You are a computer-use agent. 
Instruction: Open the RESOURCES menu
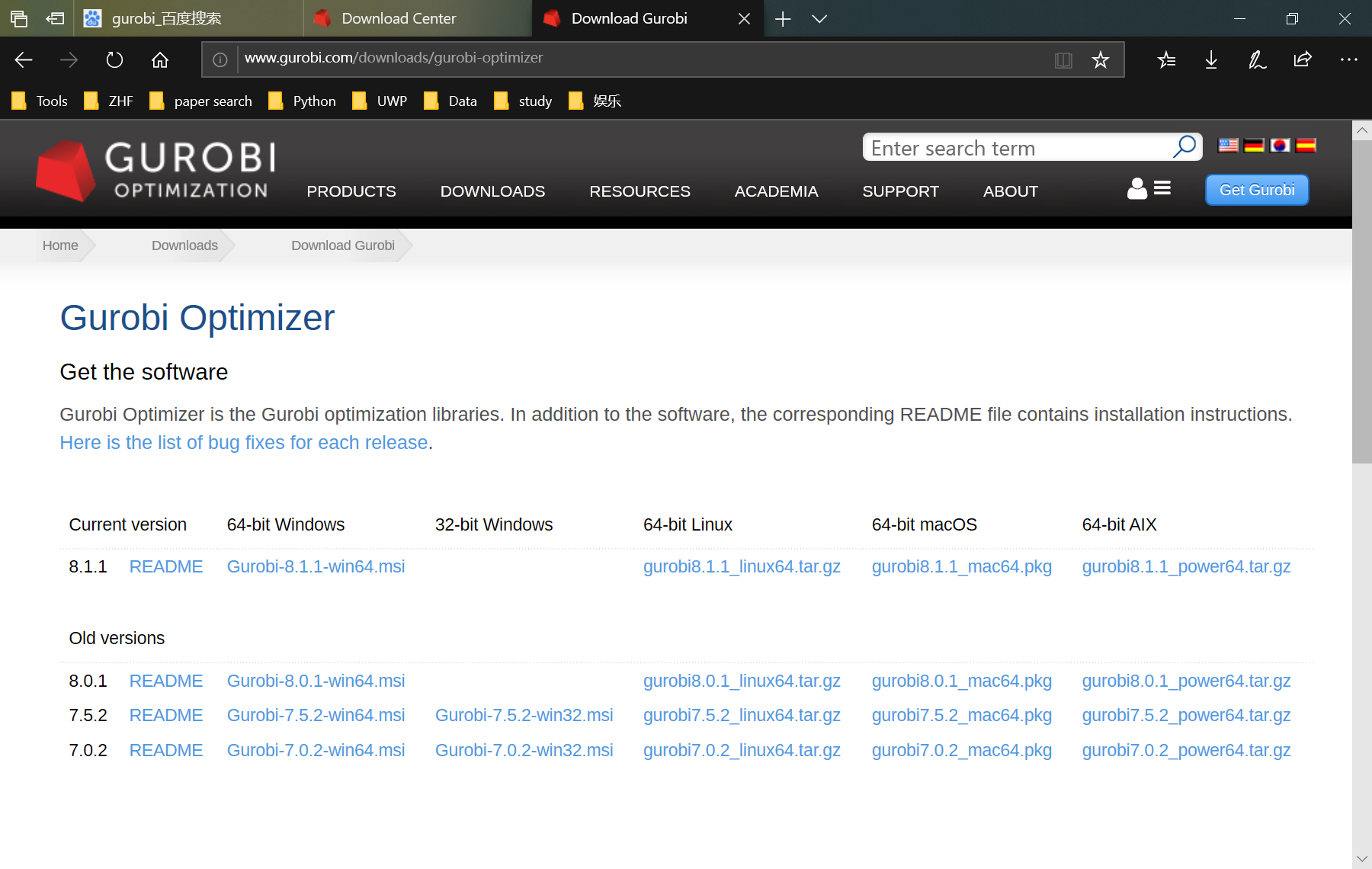tap(640, 191)
